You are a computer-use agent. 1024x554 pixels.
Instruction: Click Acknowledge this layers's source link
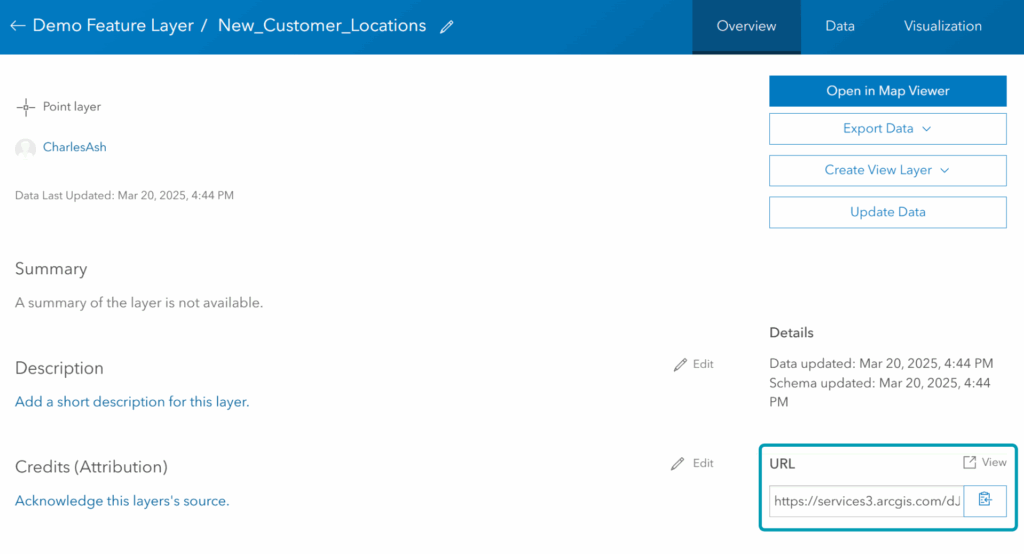point(122,501)
